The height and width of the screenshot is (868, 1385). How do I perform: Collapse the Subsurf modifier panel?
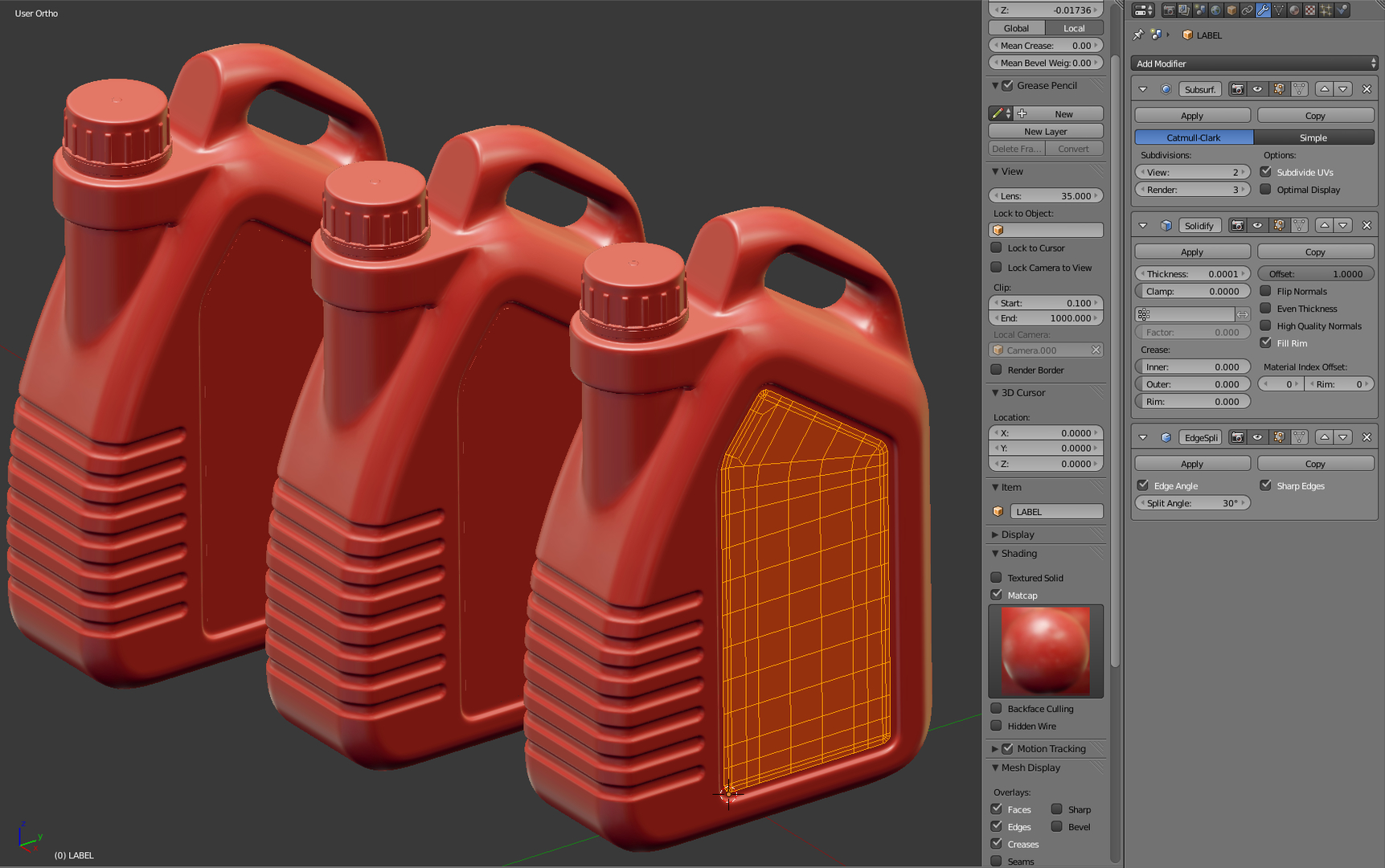tap(1142, 88)
